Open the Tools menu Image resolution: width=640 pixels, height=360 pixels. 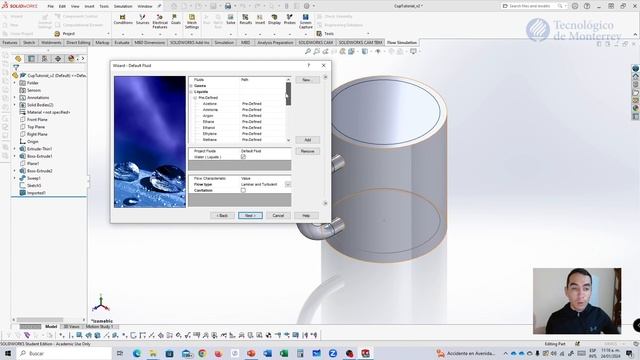104,6
